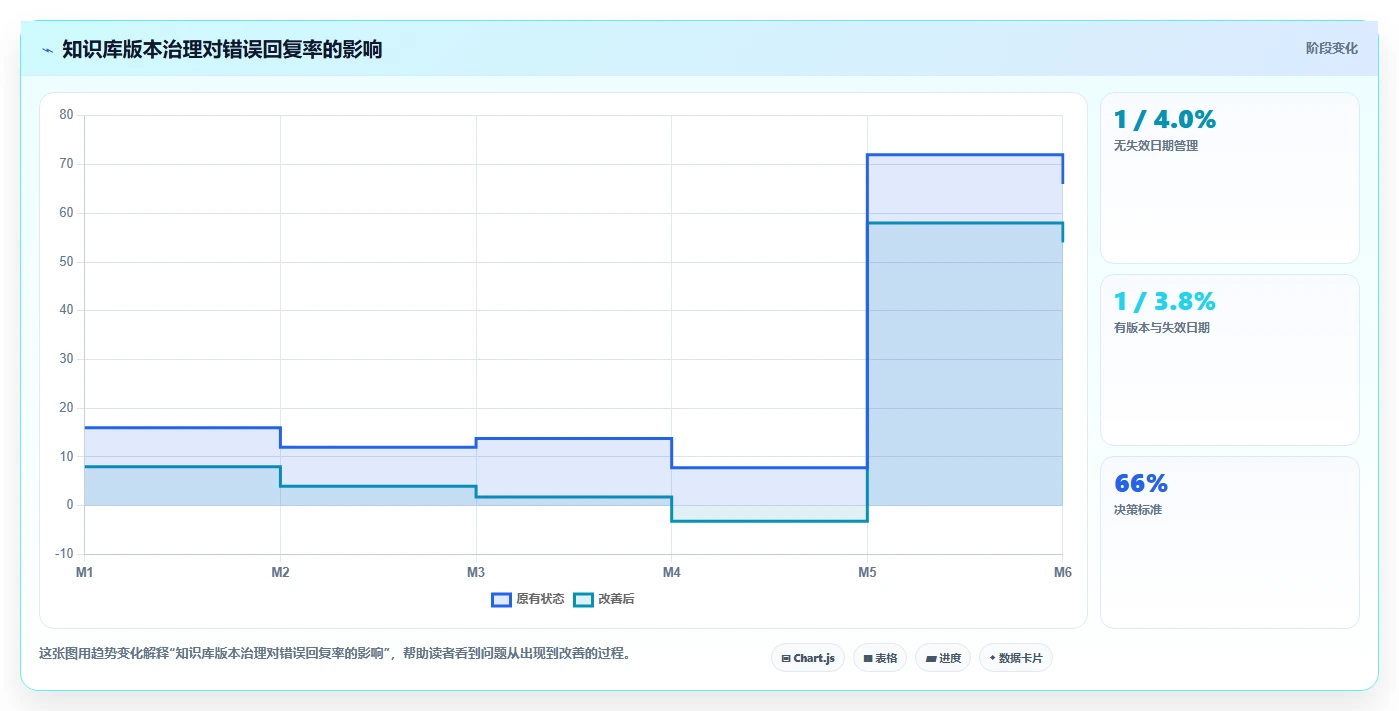Open the 有版本与失效日期 stat card

pyautogui.click(x=1229, y=360)
